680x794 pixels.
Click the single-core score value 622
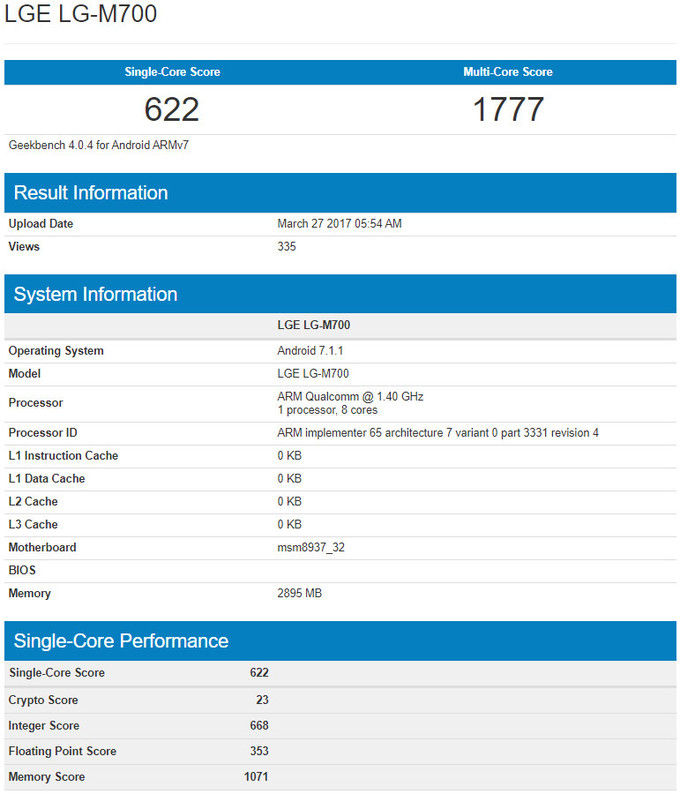pyautogui.click(x=172, y=109)
